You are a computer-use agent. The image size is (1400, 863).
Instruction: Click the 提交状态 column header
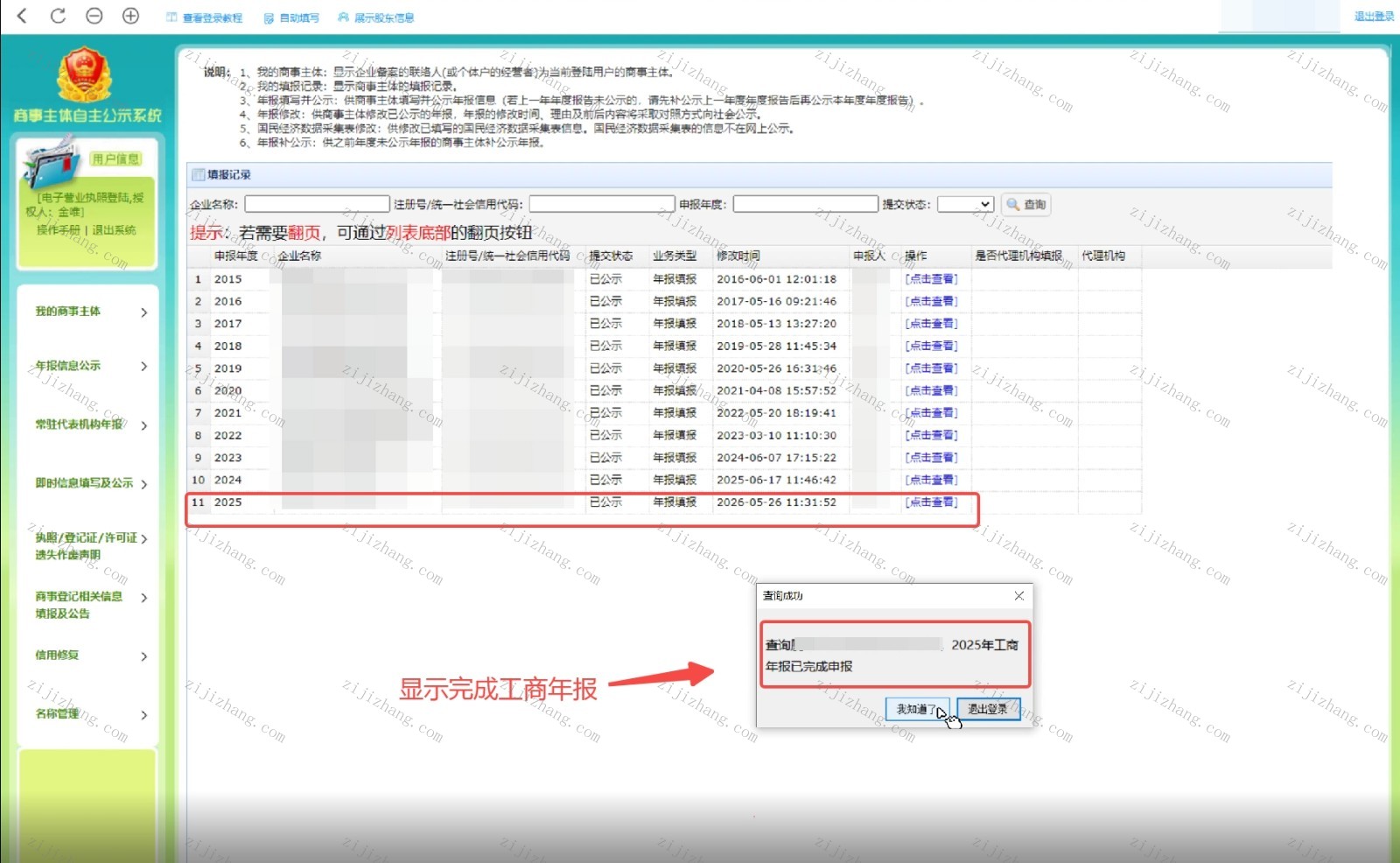[611, 256]
